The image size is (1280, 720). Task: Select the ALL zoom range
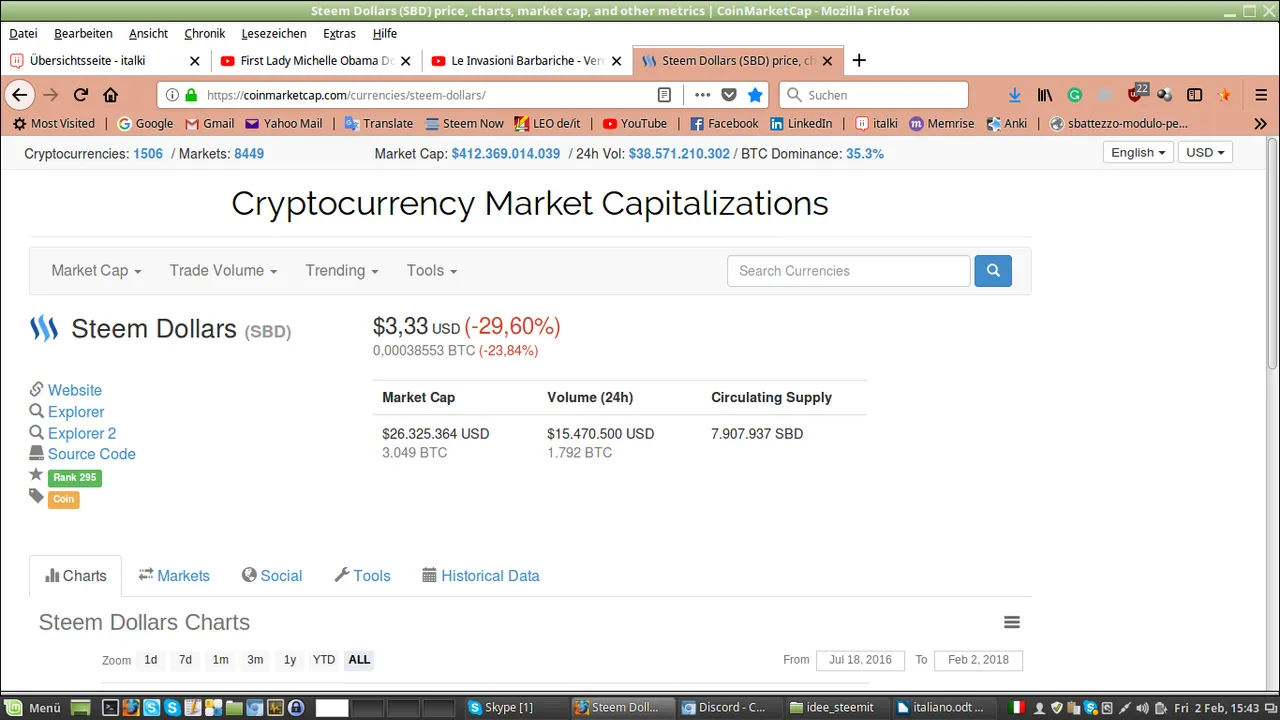click(359, 660)
